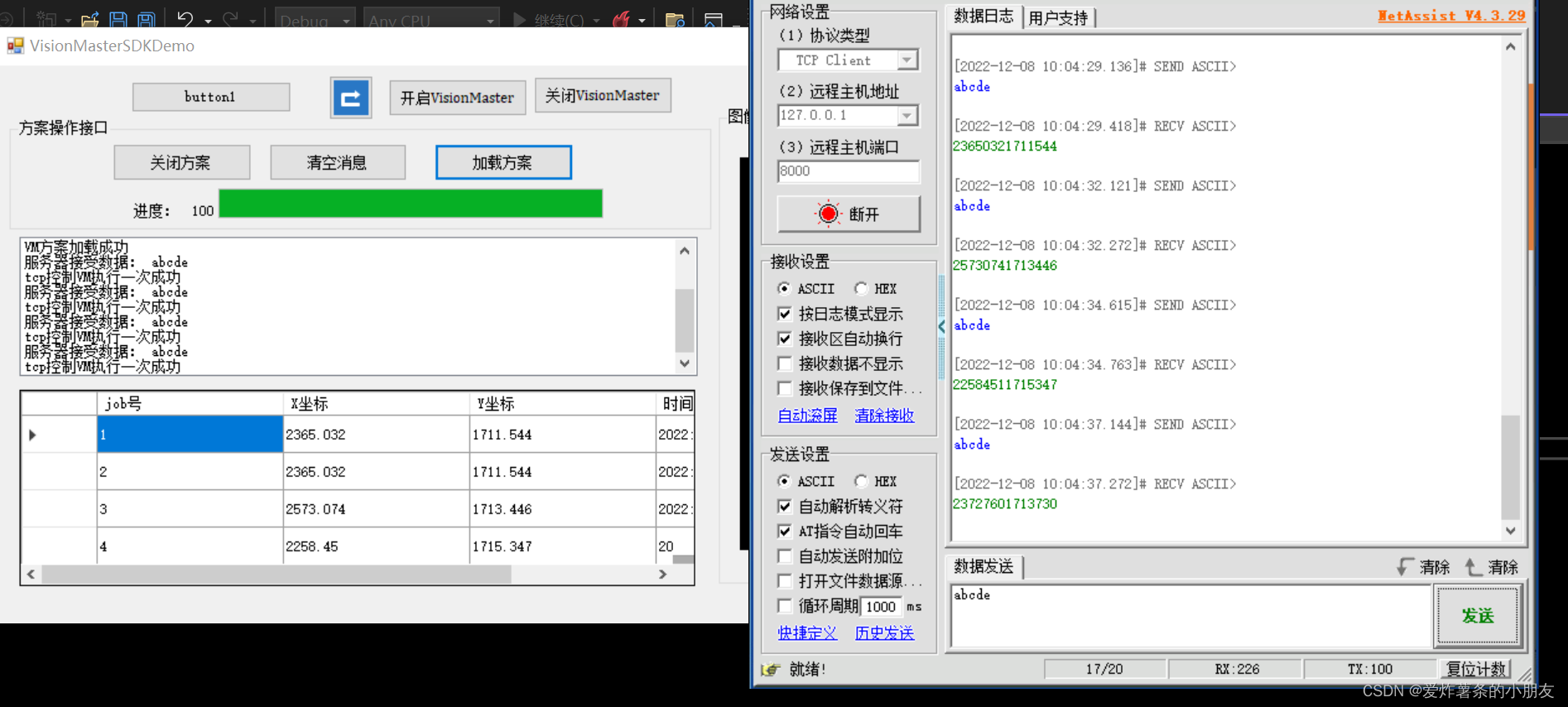Click the data log scroll down arrow

[1511, 531]
